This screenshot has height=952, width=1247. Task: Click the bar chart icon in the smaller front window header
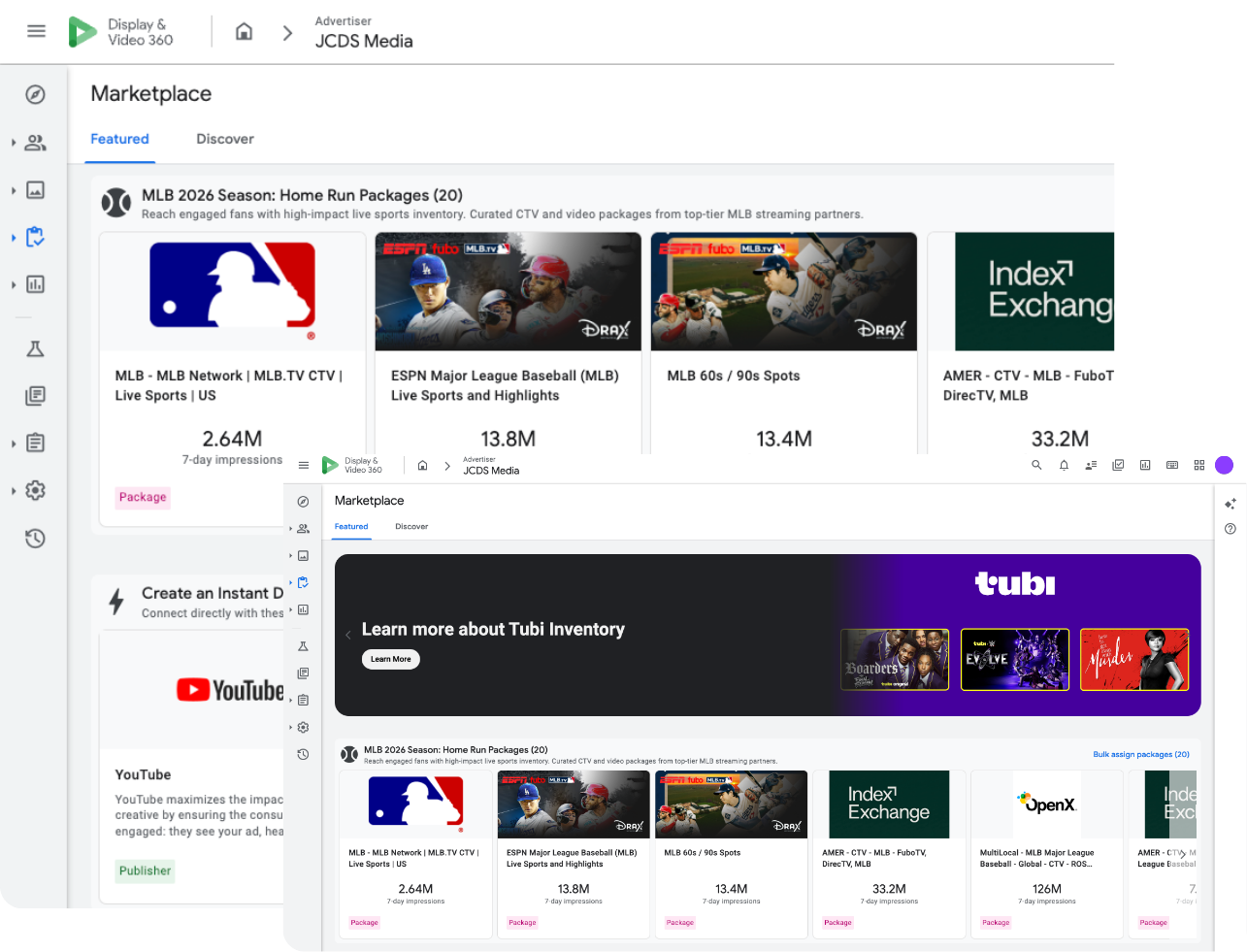point(1145,465)
